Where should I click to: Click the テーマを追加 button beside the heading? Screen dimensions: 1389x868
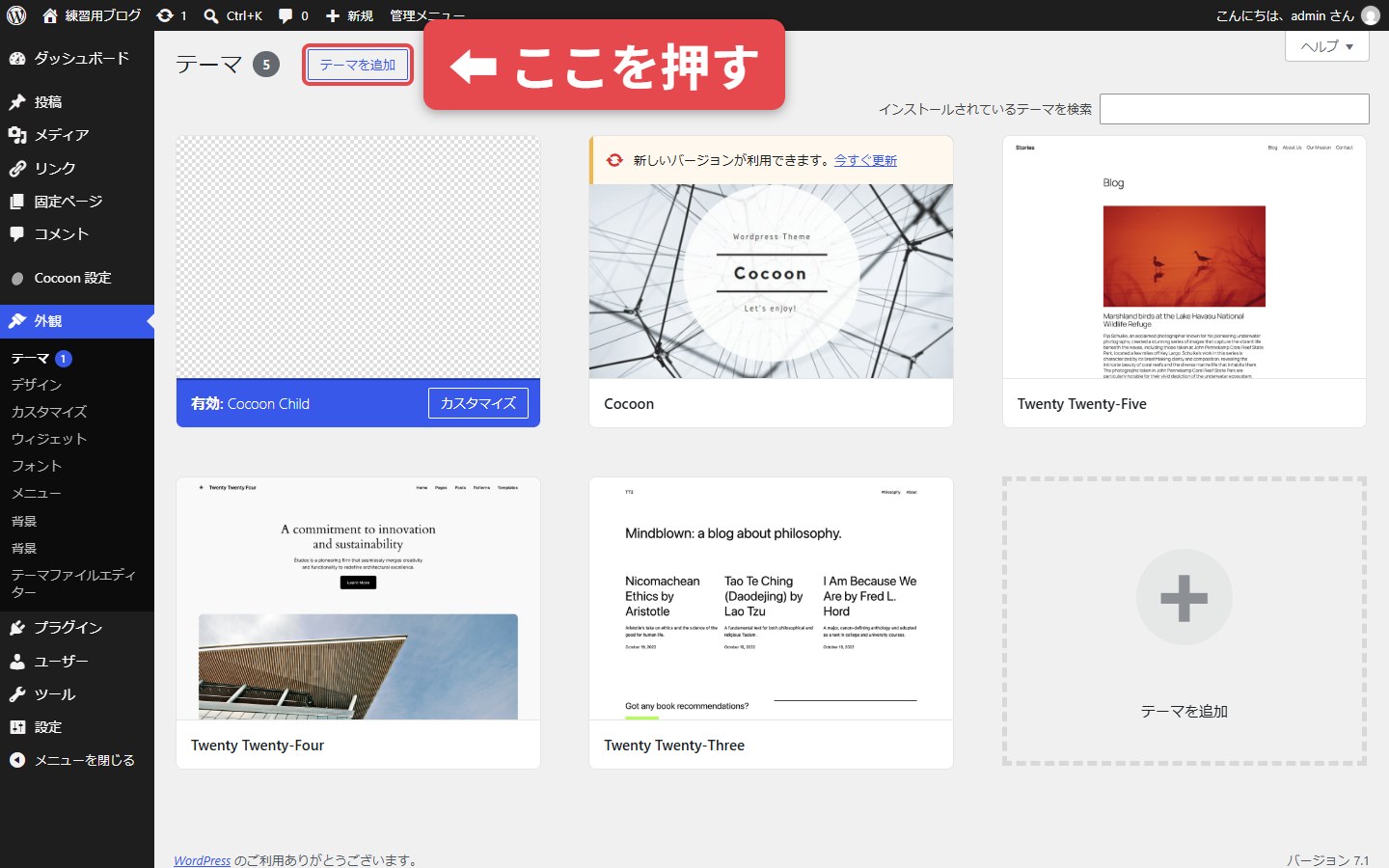358,65
